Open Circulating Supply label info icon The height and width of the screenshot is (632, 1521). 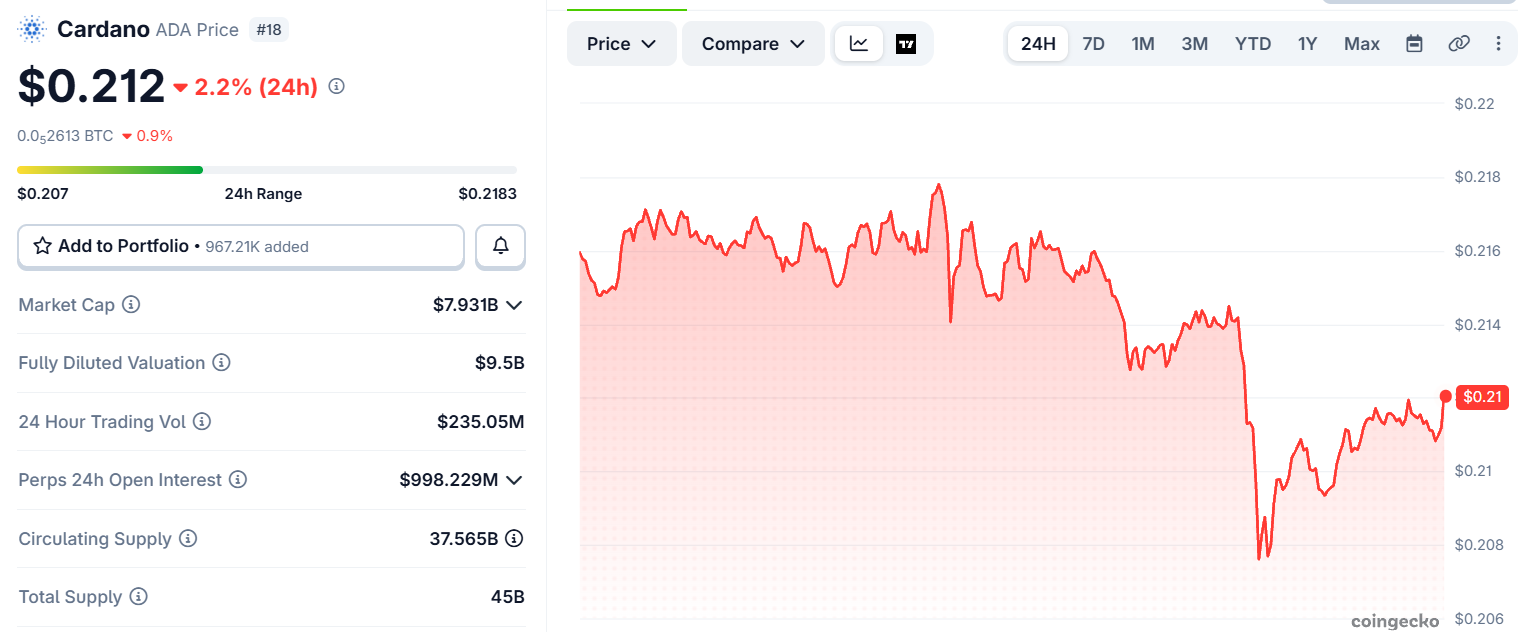(188, 539)
